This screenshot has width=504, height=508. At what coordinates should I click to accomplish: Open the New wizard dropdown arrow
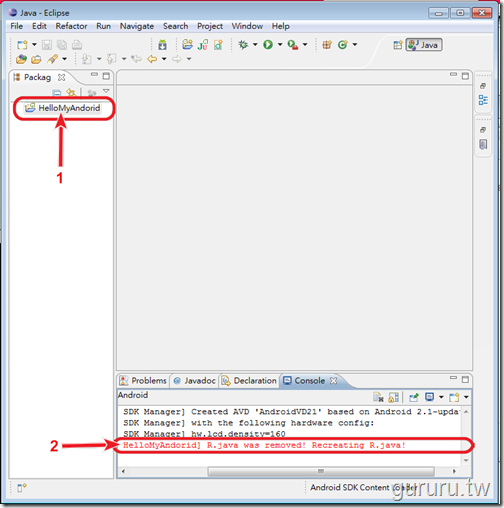click(x=34, y=44)
